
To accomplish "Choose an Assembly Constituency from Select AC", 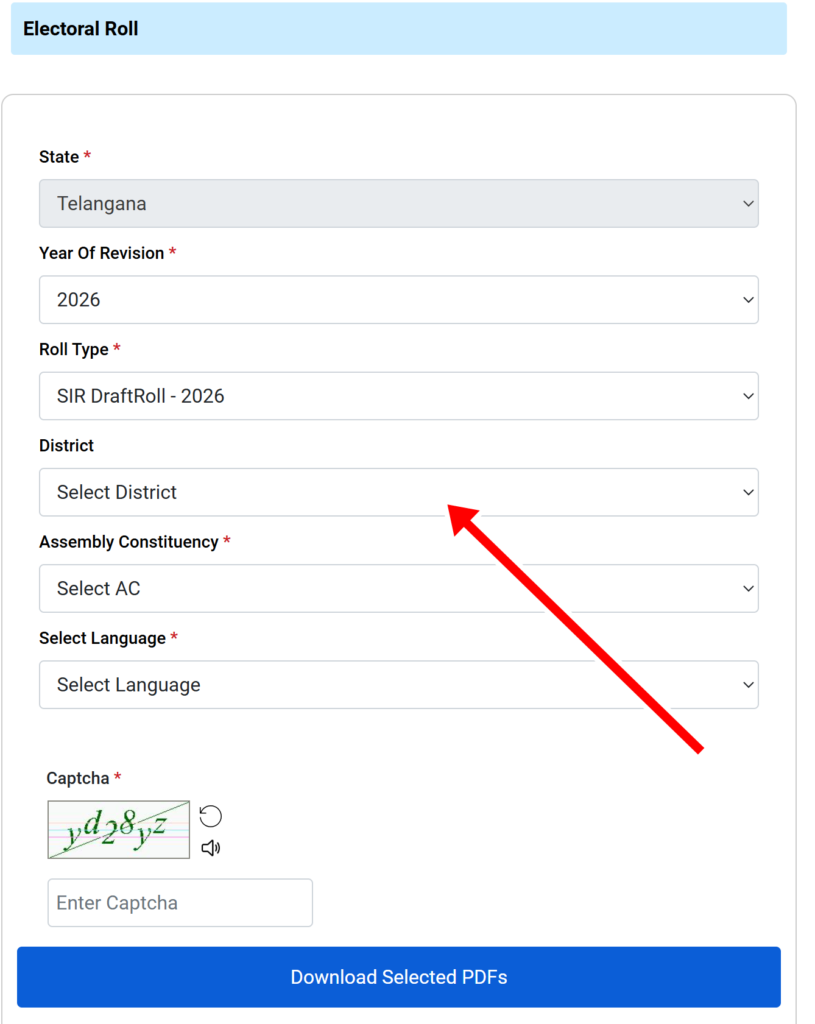I will (x=398, y=588).
